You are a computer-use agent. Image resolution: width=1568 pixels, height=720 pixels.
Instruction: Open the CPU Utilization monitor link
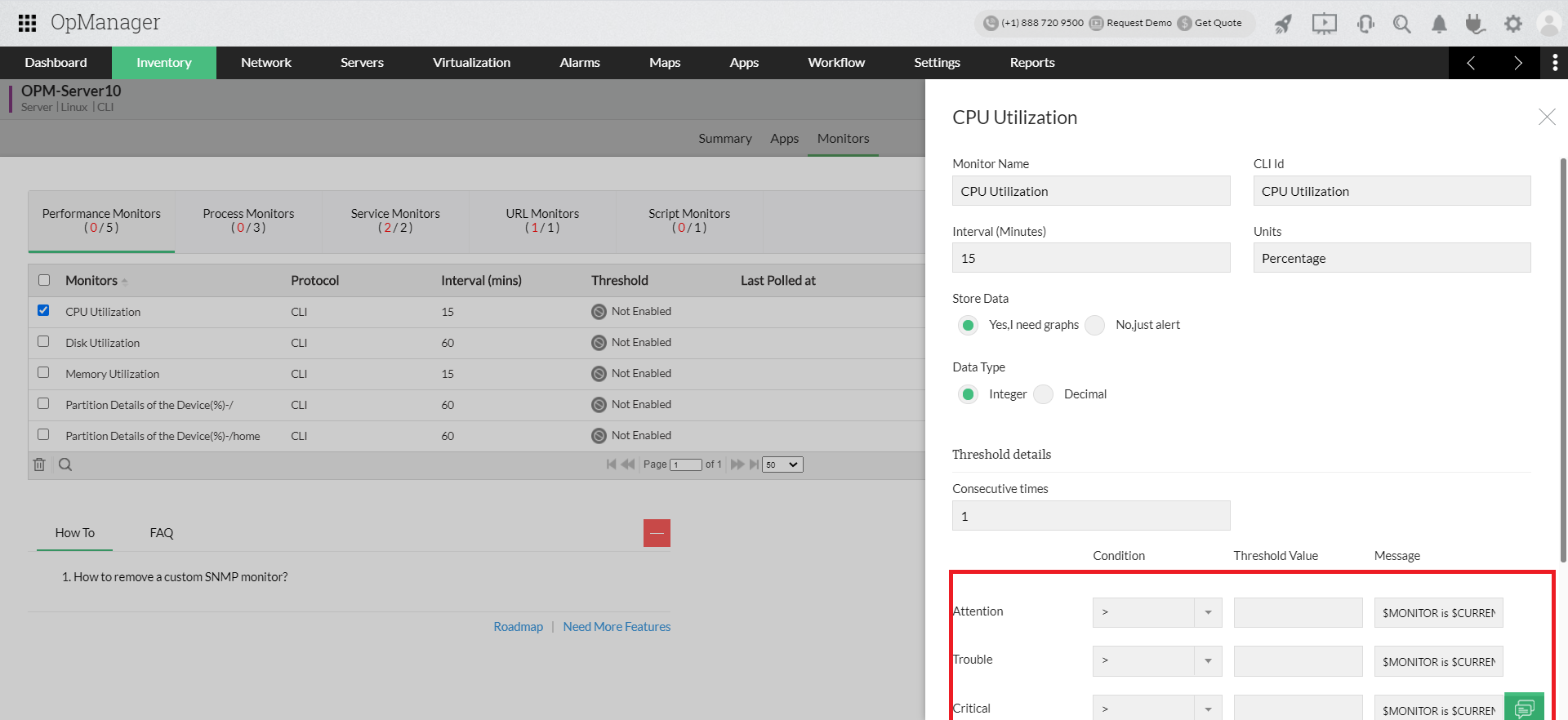103,312
